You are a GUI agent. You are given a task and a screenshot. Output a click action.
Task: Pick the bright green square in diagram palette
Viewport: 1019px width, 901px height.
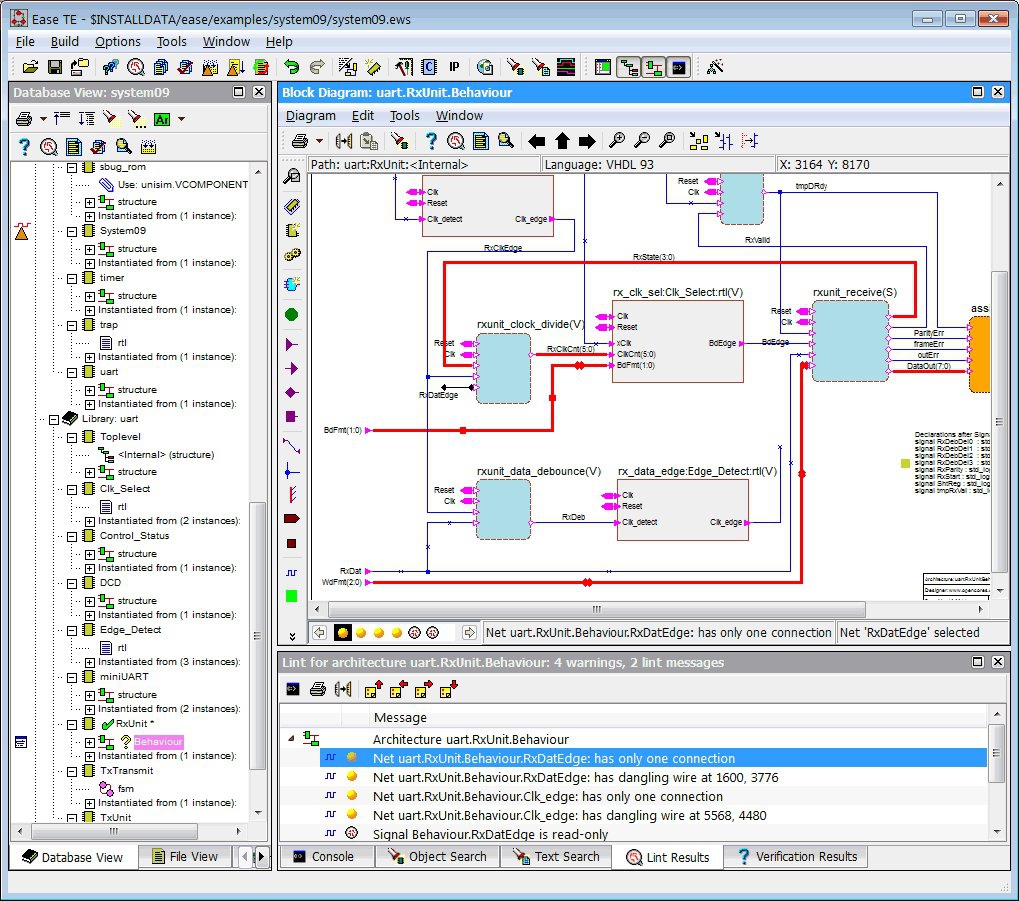[x=292, y=596]
